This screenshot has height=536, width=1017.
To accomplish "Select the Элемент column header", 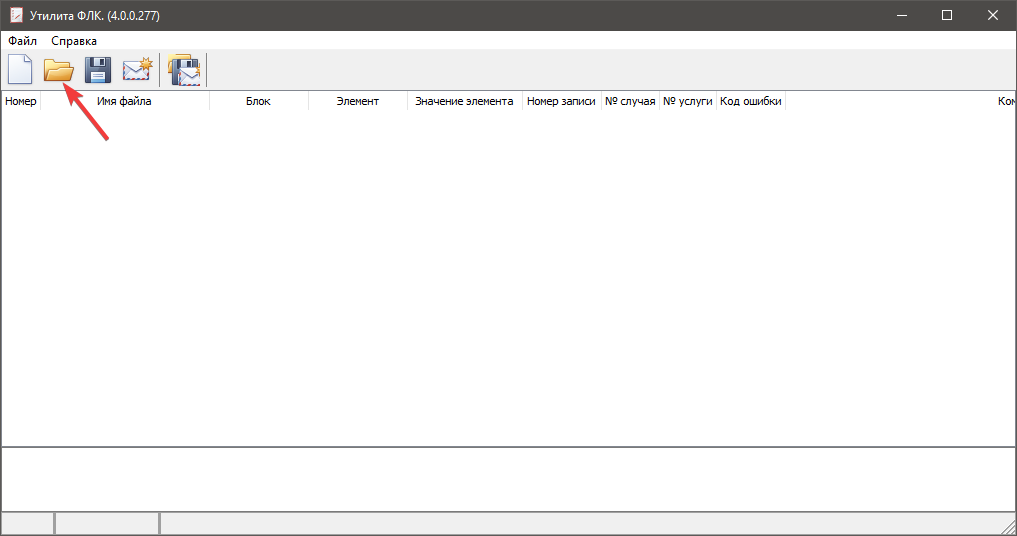I will (357, 101).
